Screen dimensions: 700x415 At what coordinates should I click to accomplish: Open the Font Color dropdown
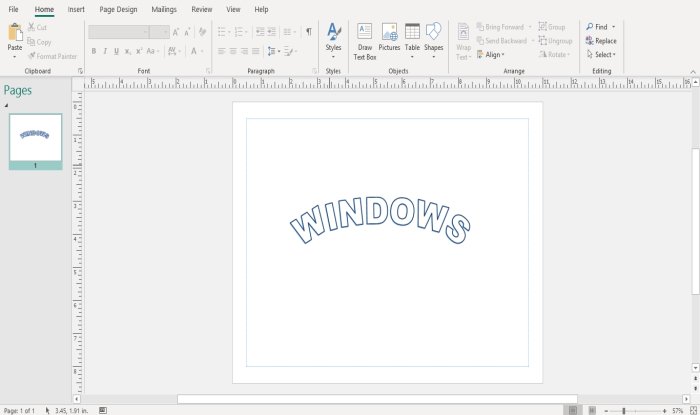click(x=197, y=51)
